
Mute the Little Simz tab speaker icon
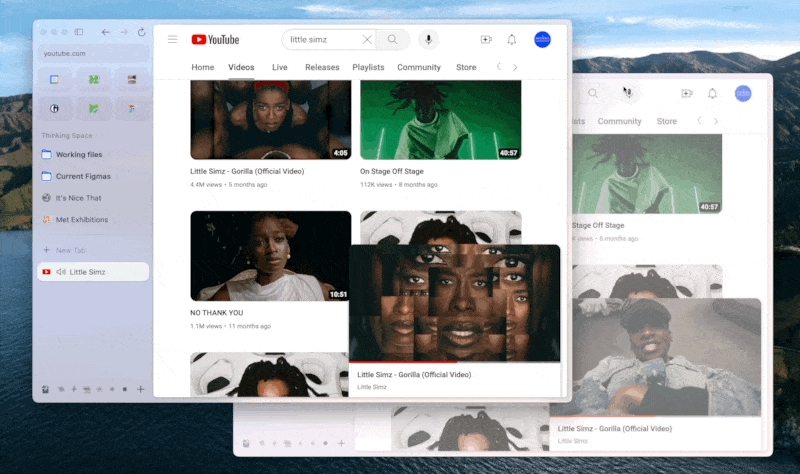coord(61,272)
